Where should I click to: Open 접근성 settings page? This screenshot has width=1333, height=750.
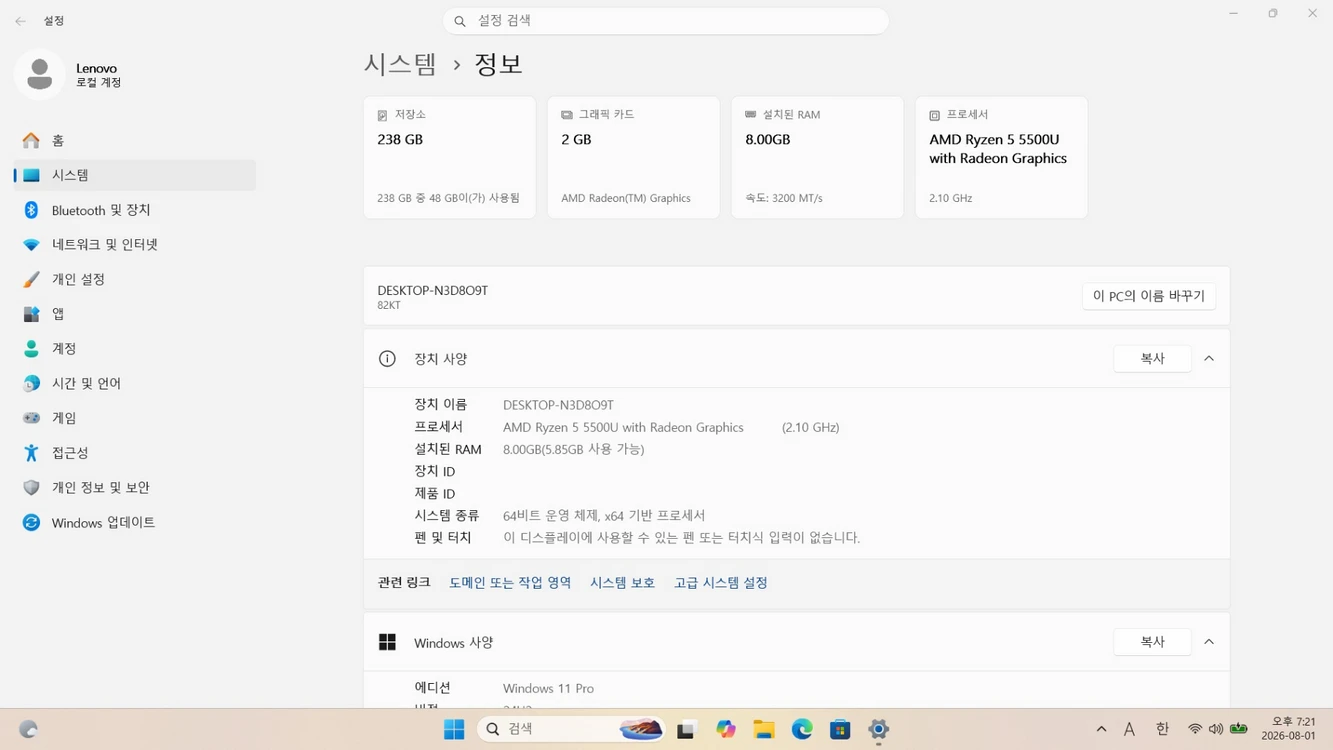[135, 453]
